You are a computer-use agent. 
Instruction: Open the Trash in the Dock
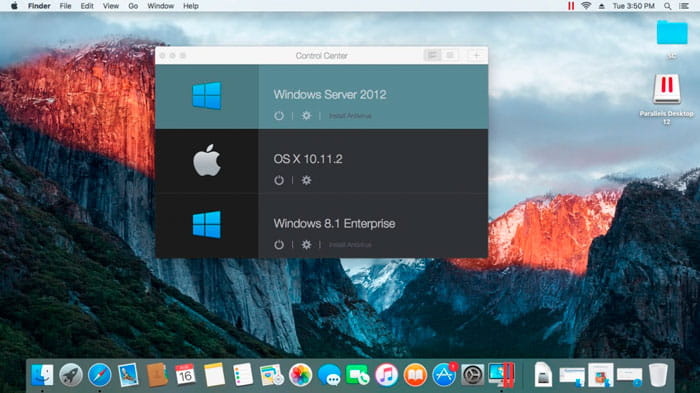(x=658, y=374)
